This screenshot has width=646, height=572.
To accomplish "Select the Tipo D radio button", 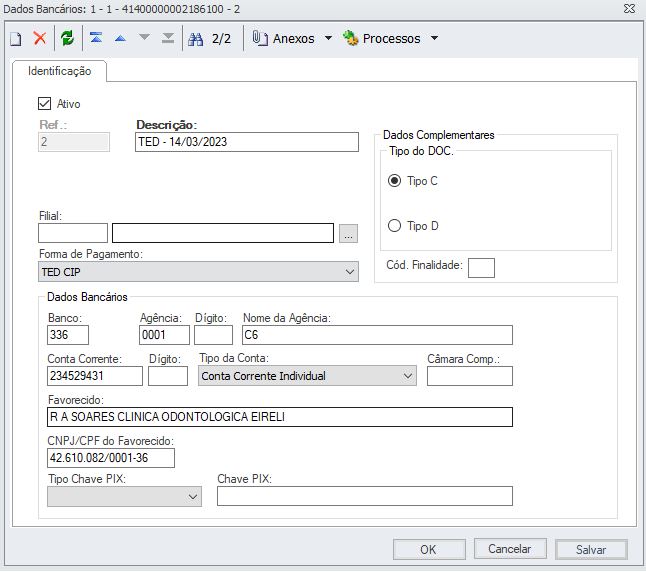I will pos(394,226).
